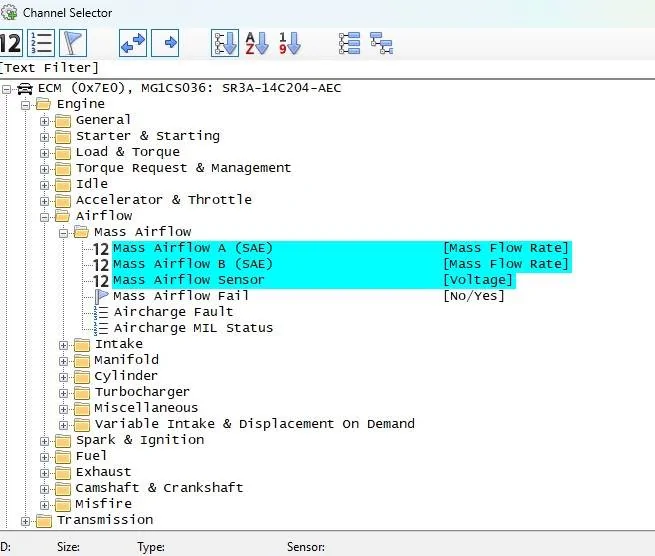The width and height of the screenshot is (655, 556).
Task: Click the '12' icon beside Mass Airflow A
Action: pos(101,249)
